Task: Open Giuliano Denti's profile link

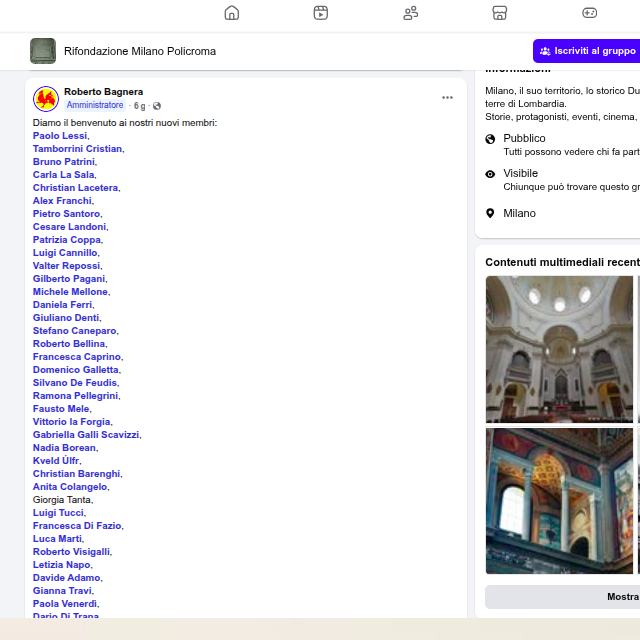Action: (66, 318)
